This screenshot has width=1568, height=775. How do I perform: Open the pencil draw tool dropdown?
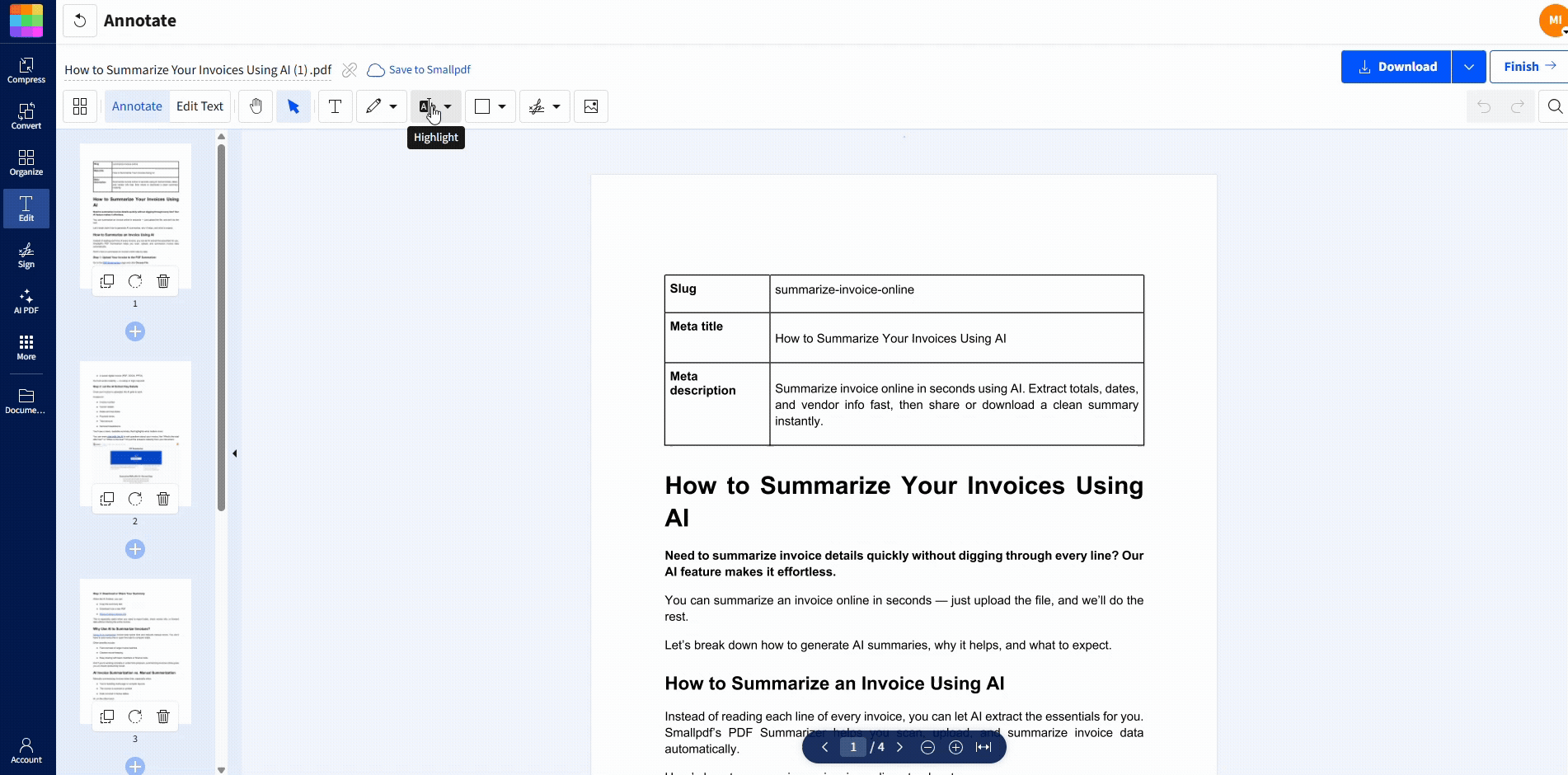pos(393,106)
